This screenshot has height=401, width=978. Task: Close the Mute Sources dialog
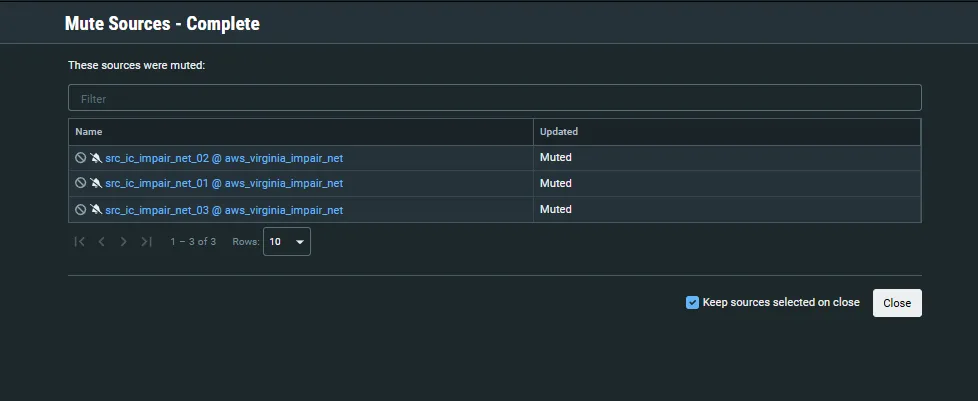[x=897, y=303]
